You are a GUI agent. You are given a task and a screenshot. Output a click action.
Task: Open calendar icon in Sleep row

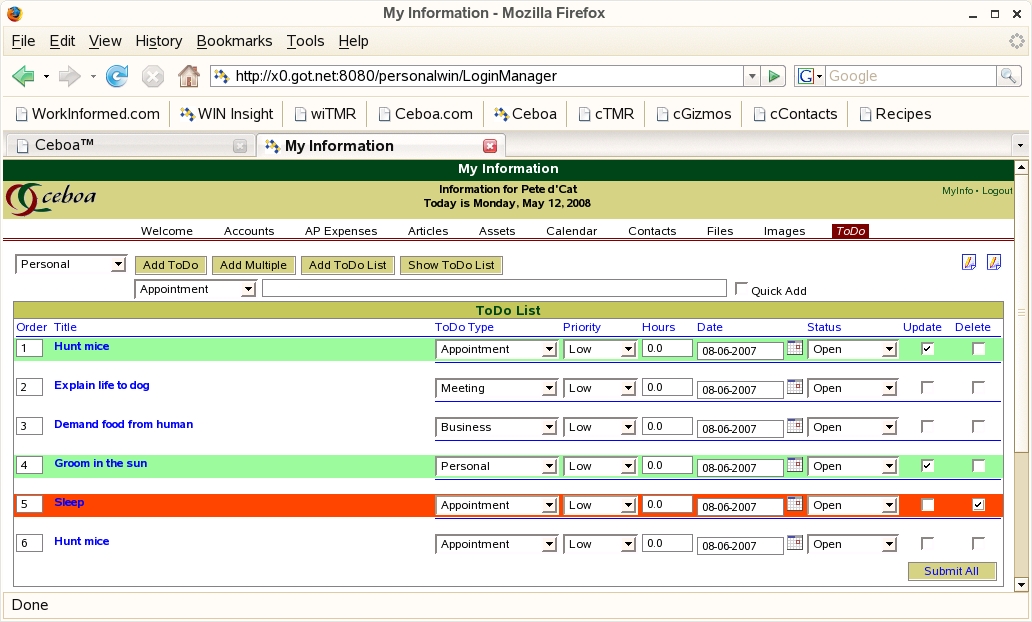coord(795,504)
